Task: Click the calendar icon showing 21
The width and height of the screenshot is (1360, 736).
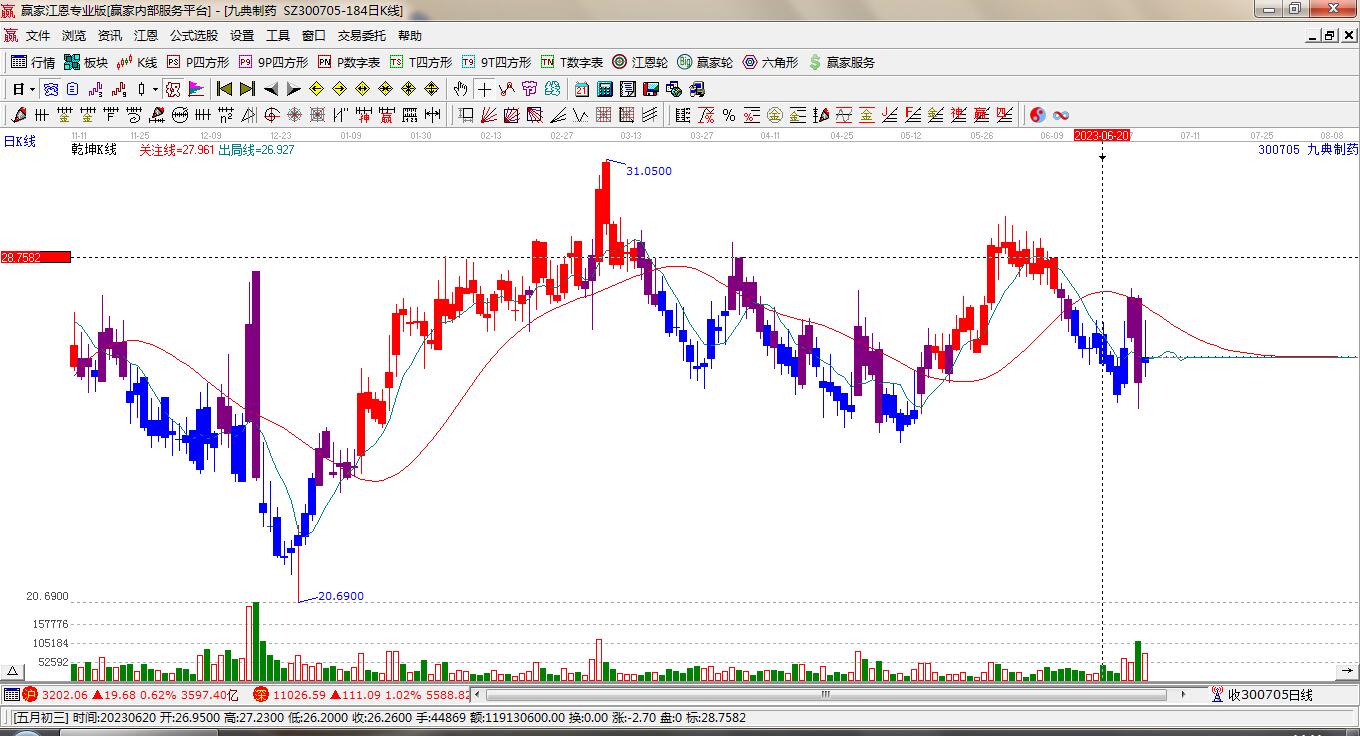Action: [x=581, y=89]
